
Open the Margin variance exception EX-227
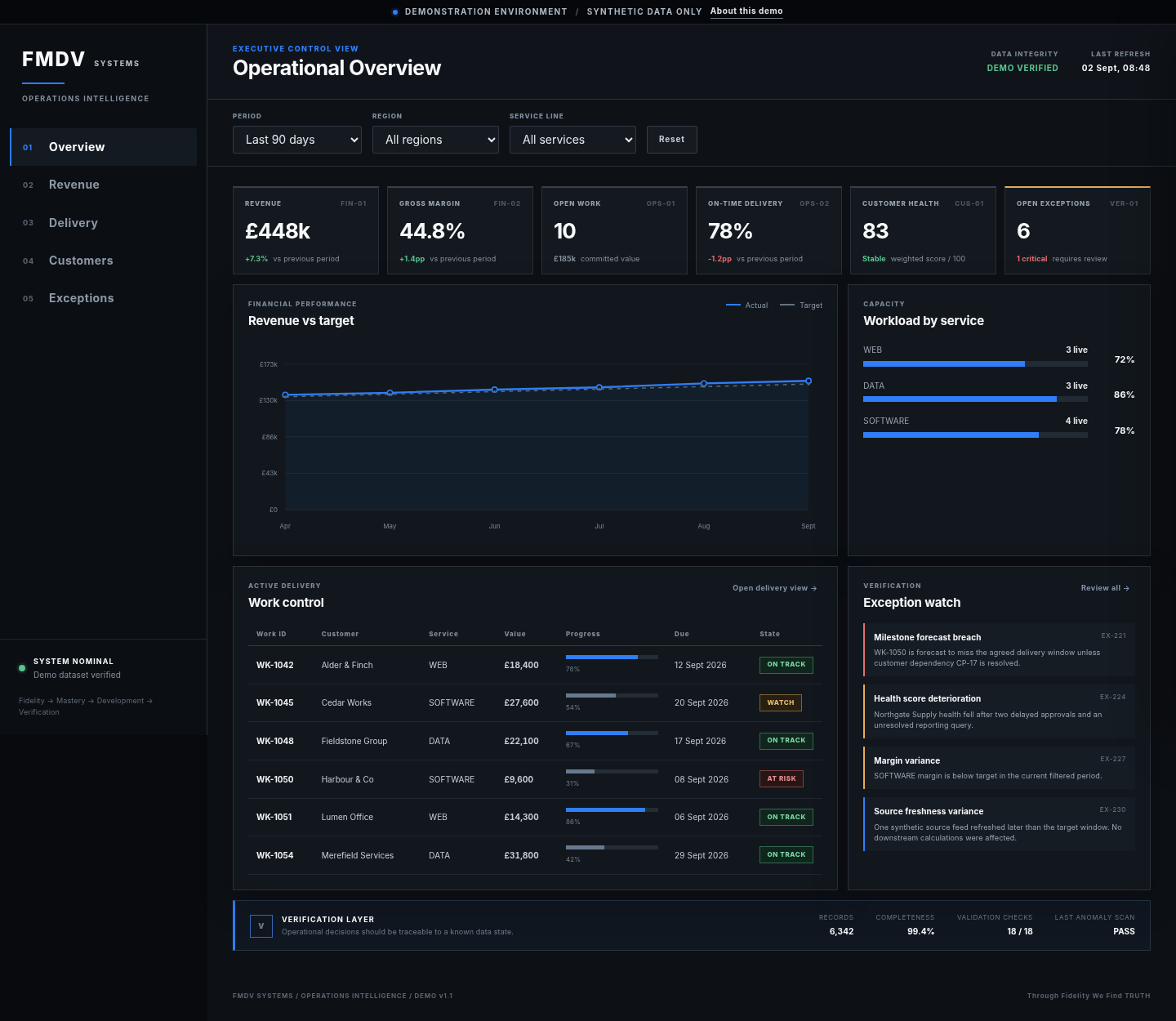click(x=999, y=768)
